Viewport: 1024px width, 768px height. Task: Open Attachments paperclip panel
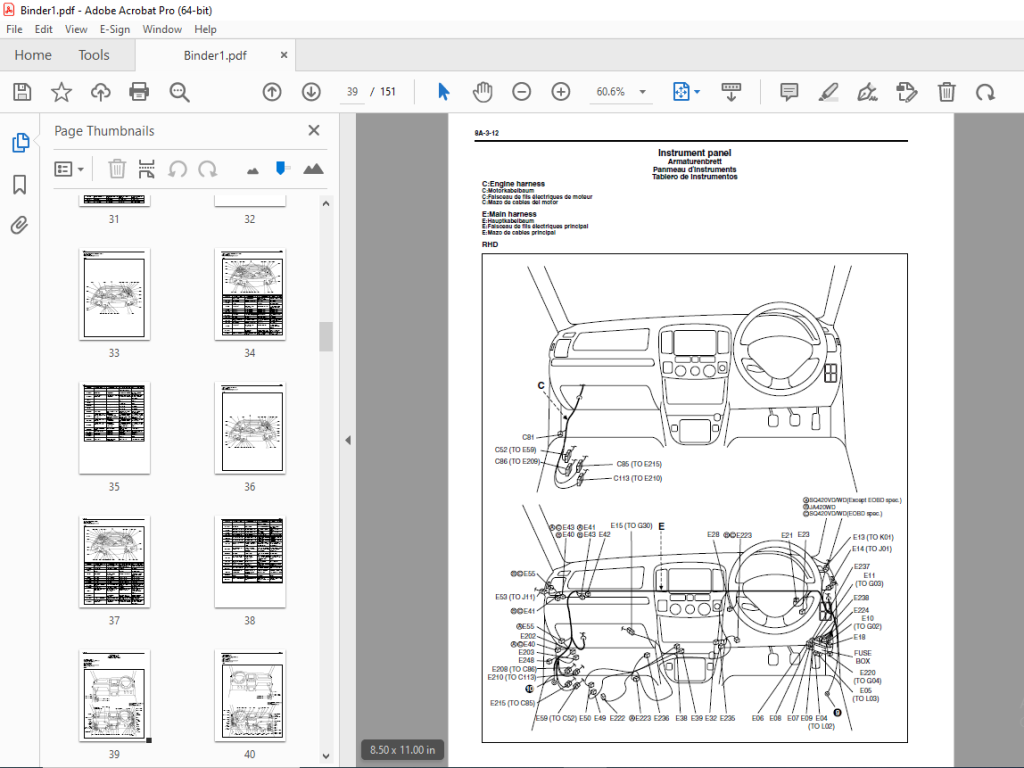pyautogui.click(x=20, y=226)
